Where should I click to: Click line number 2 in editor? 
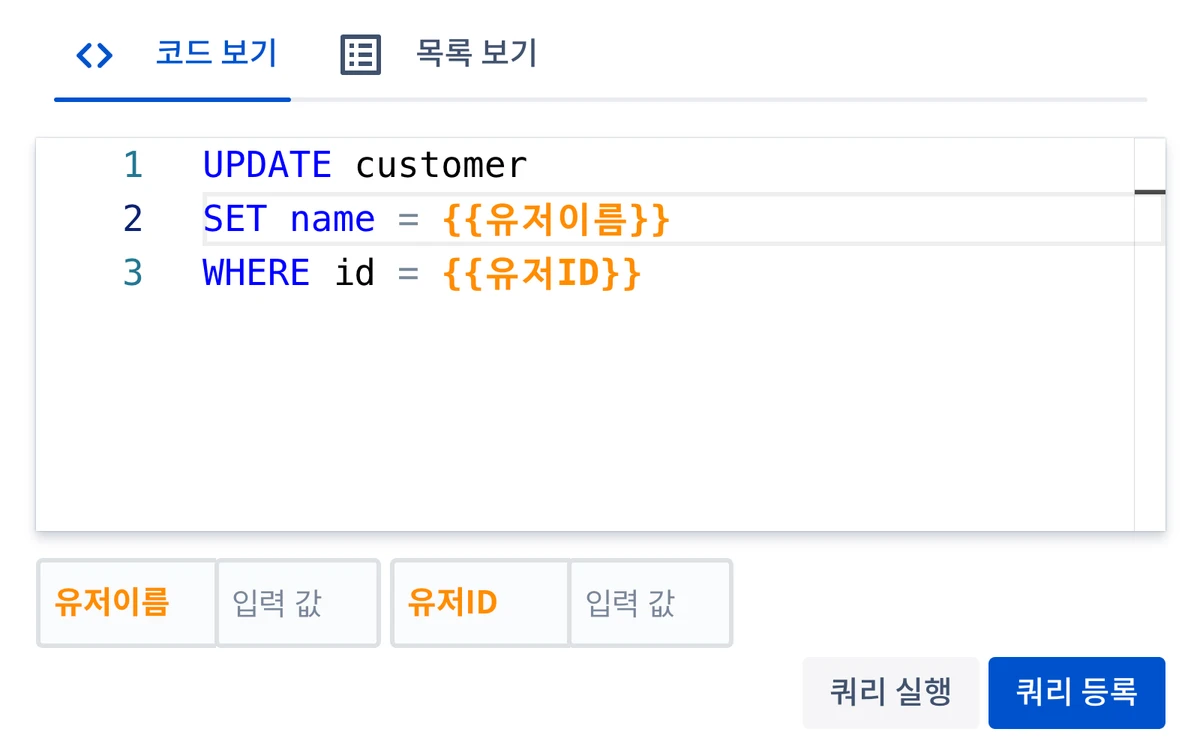[x=133, y=219]
